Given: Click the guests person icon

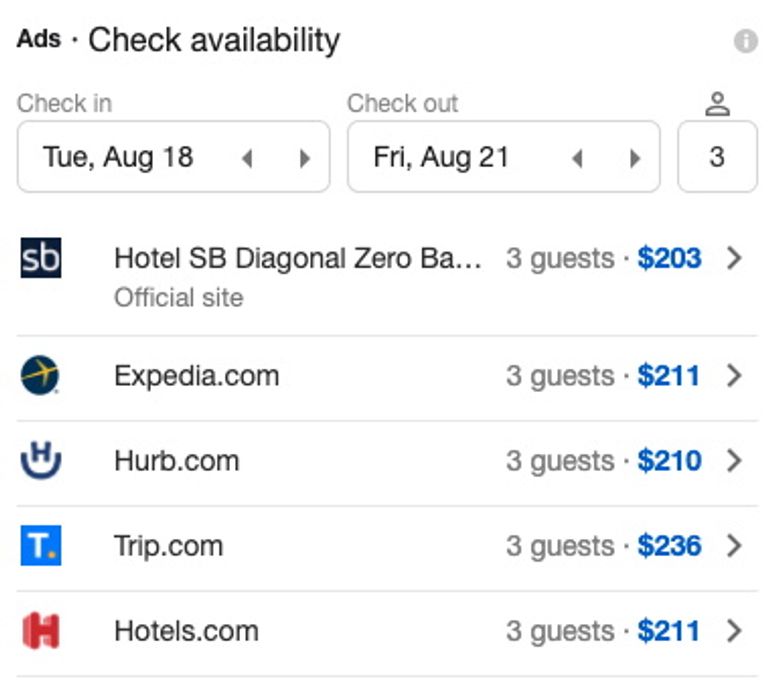Looking at the screenshot, I should pyautogui.click(x=717, y=104).
